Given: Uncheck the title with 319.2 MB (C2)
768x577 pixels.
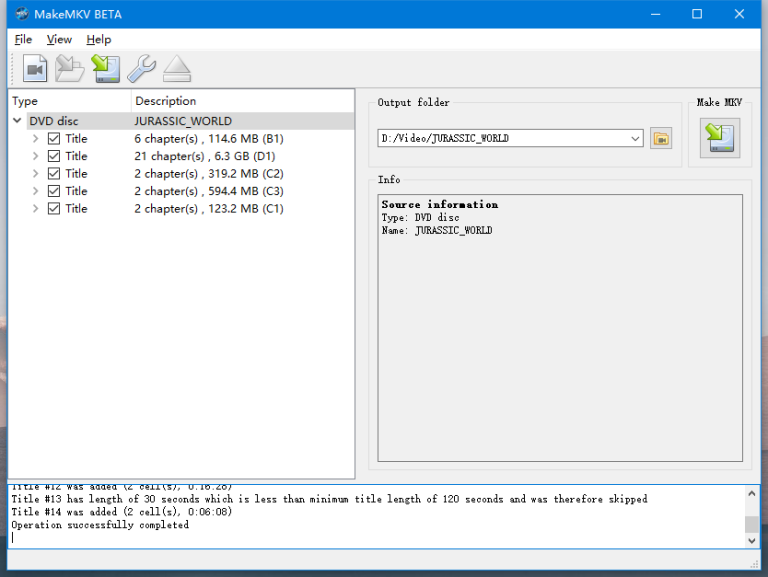Looking at the screenshot, I should tap(54, 174).
